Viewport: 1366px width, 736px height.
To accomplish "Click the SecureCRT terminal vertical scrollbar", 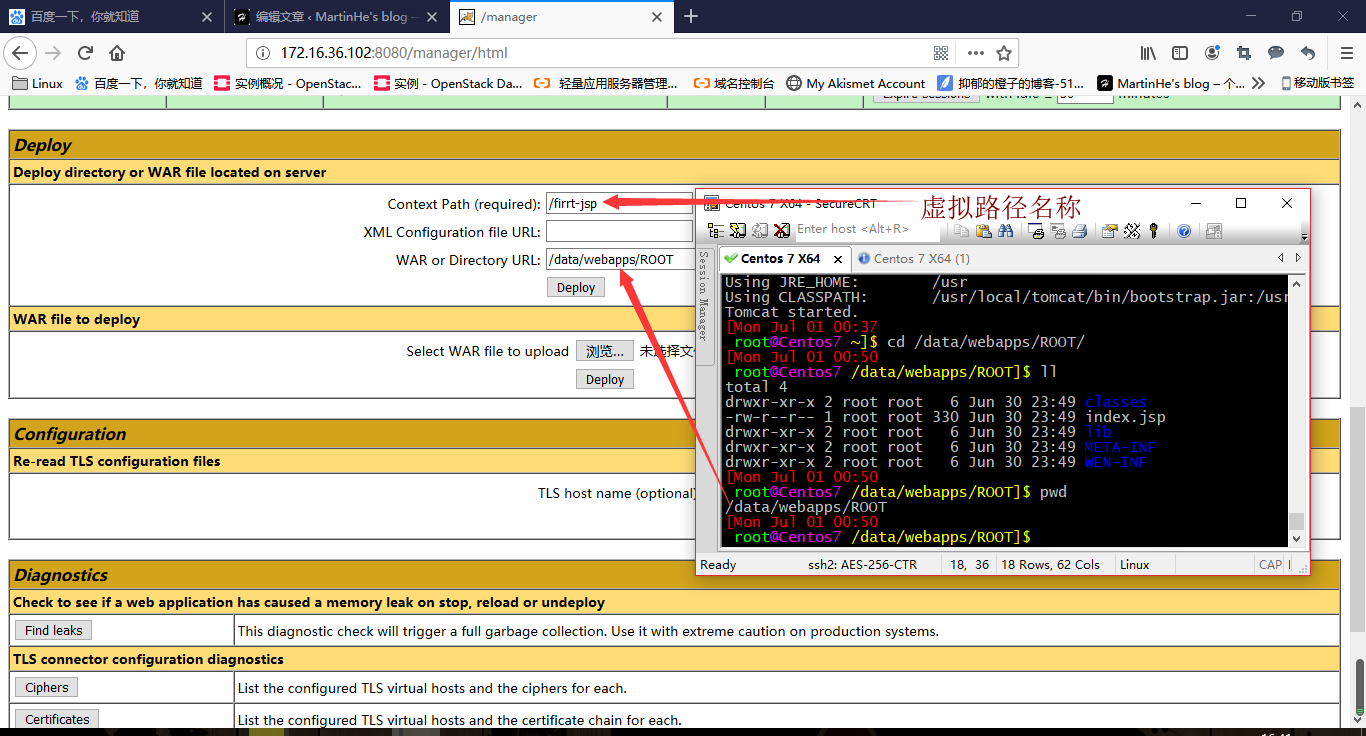I will 1297,400.
